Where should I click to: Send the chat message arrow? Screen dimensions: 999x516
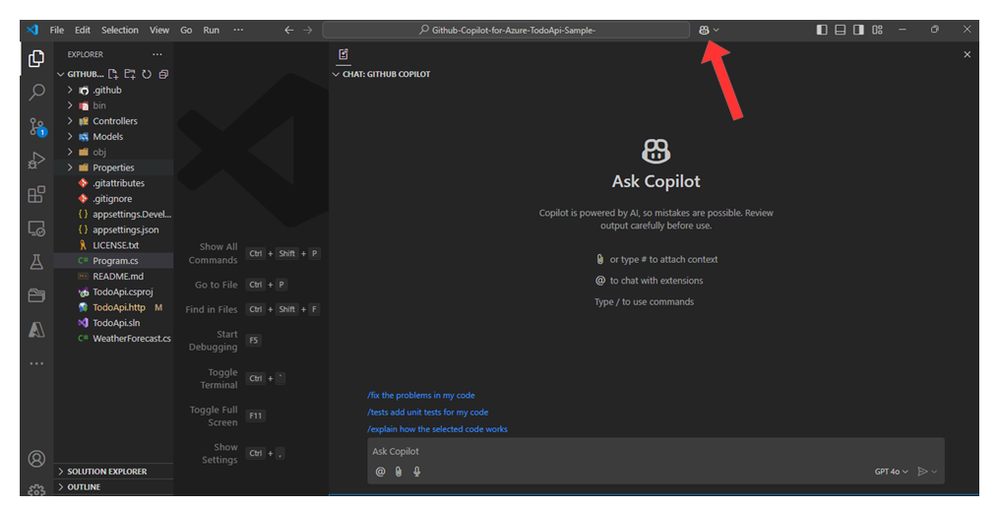tap(922, 471)
